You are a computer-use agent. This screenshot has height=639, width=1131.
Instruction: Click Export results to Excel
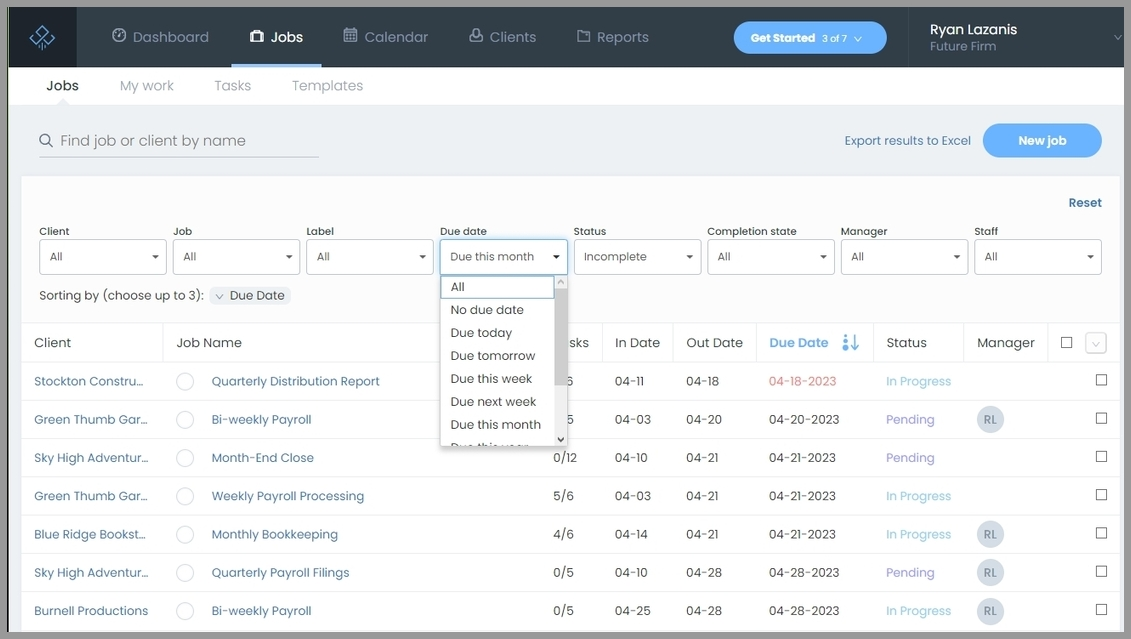[907, 141]
